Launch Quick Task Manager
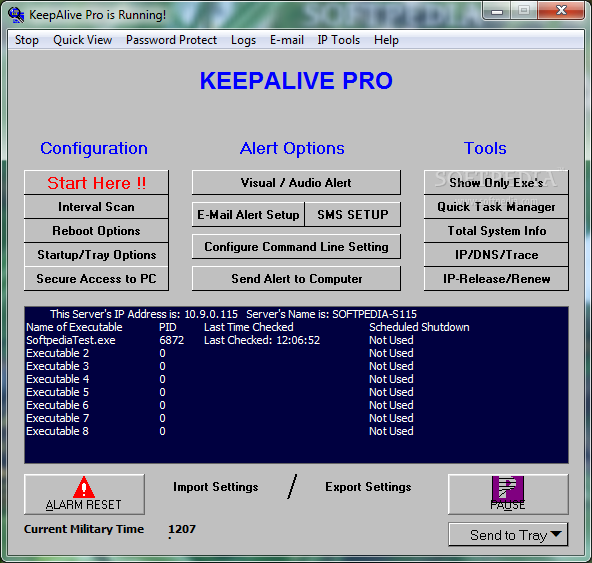The height and width of the screenshot is (563, 592). click(496, 207)
